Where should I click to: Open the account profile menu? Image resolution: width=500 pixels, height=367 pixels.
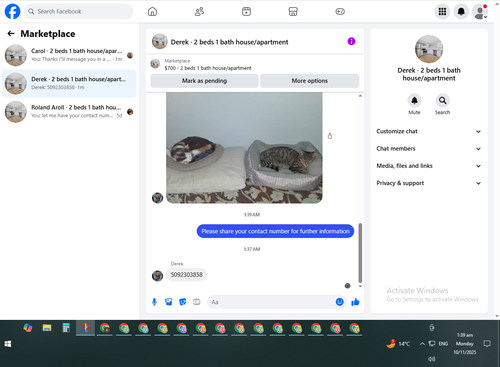click(480, 12)
